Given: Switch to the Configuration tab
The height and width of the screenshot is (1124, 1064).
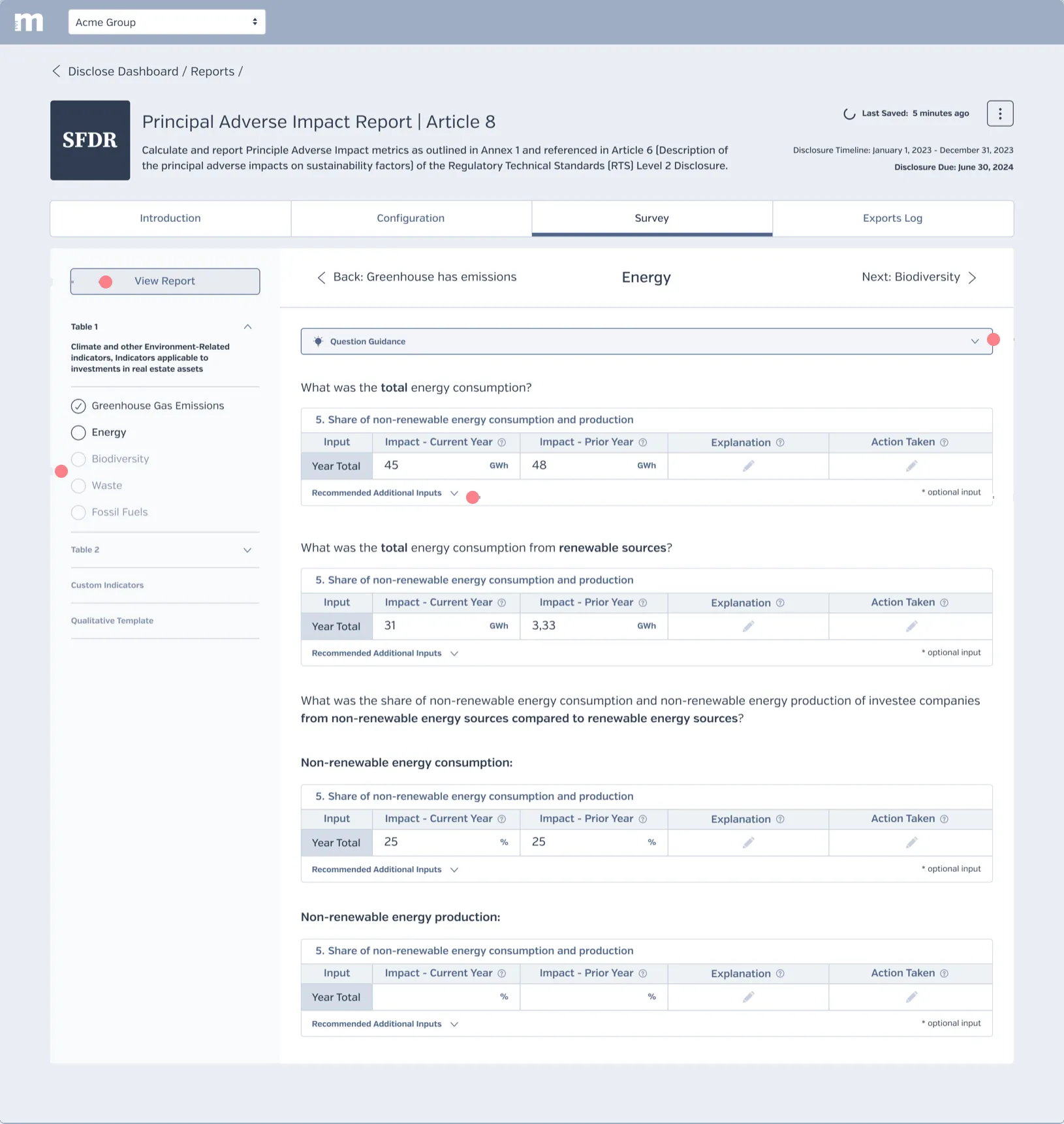Looking at the screenshot, I should pyautogui.click(x=411, y=218).
